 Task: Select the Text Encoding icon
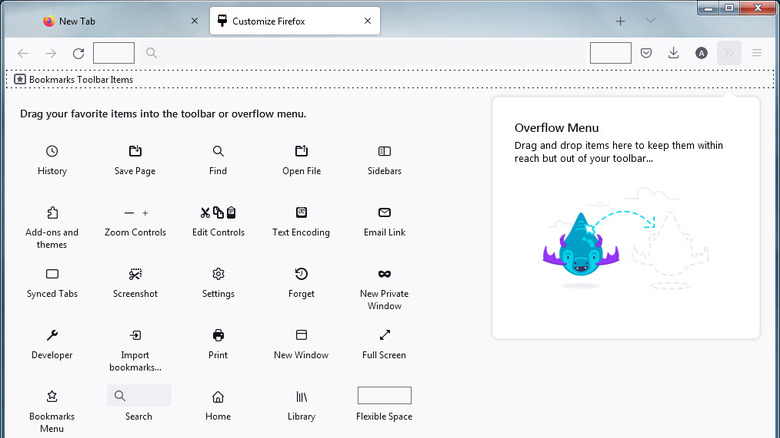tap(301, 212)
